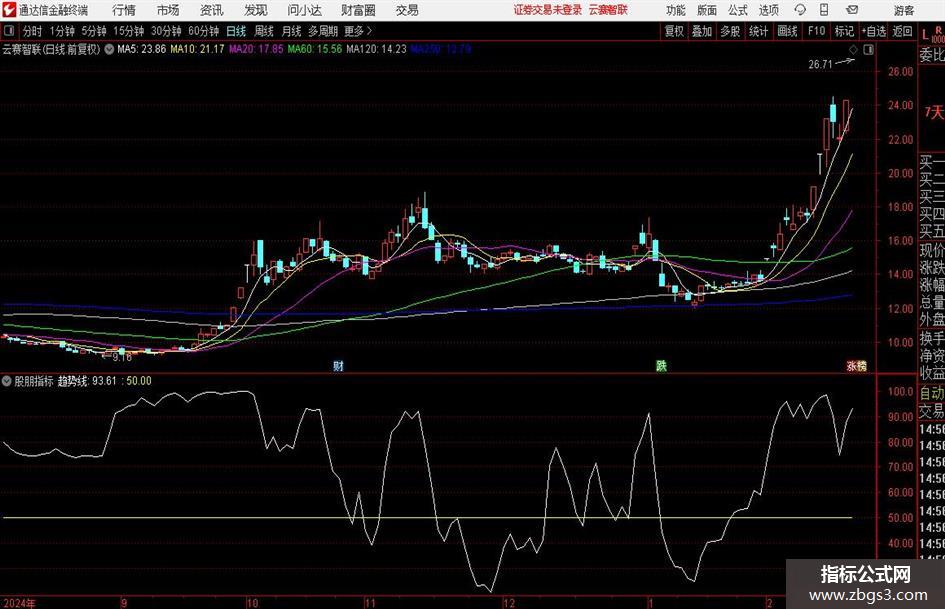This screenshot has width=945, height=609.
Task: Open the 公式 menu
Action: (738, 10)
